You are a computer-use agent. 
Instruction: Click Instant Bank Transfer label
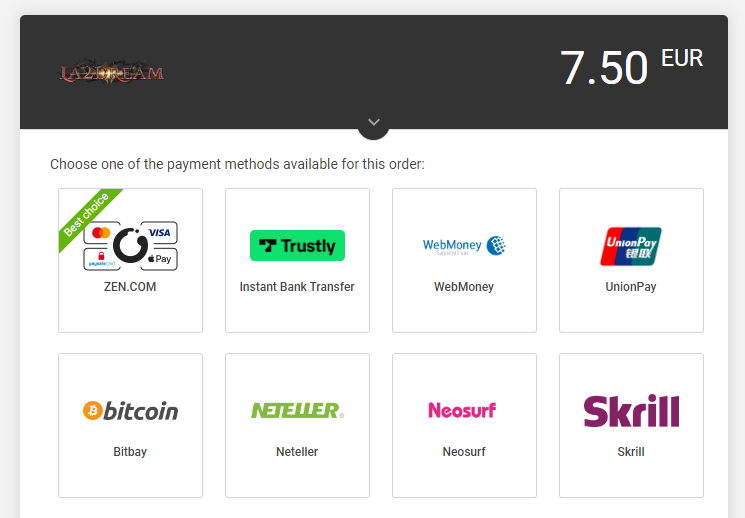click(x=297, y=287)
